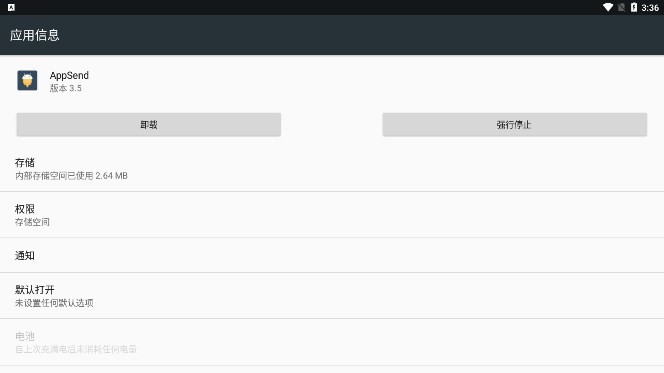The width and height of the screenshot is (664, 373).
Task: Open the 通知 notifications entry
Action: click(x=332, y=255)
